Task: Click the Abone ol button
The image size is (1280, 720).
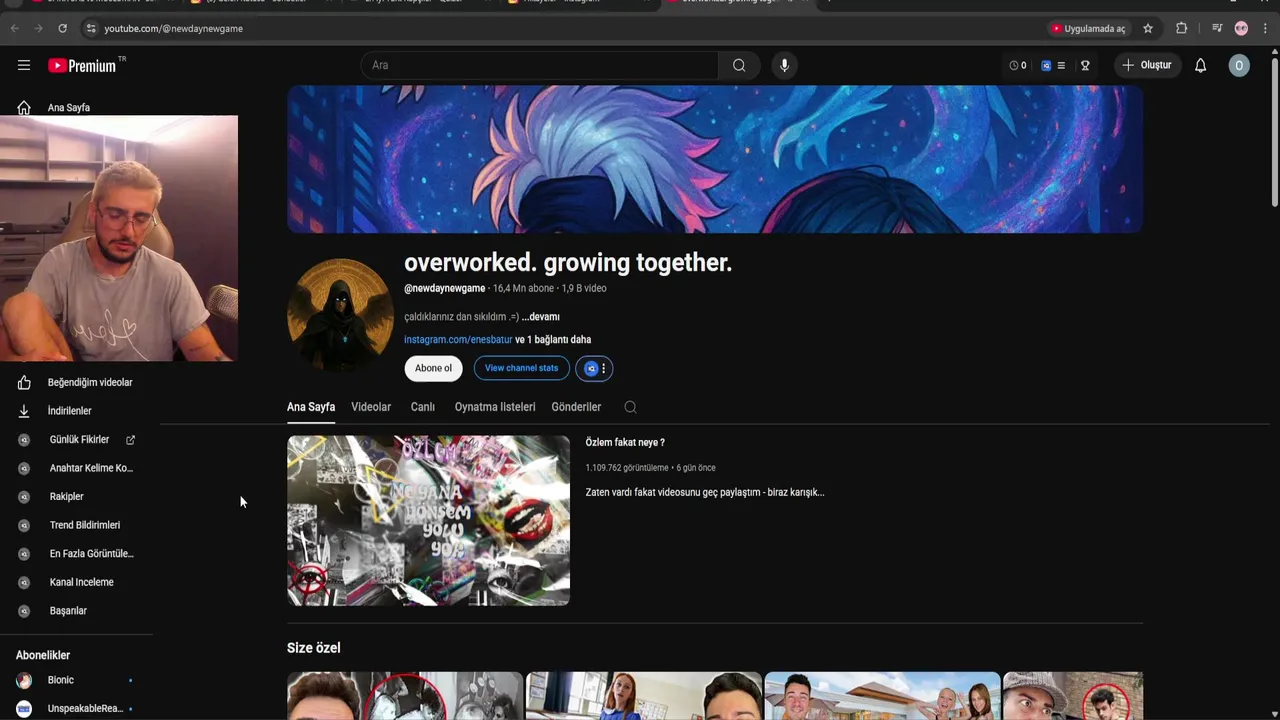Action: click(433, 368)
